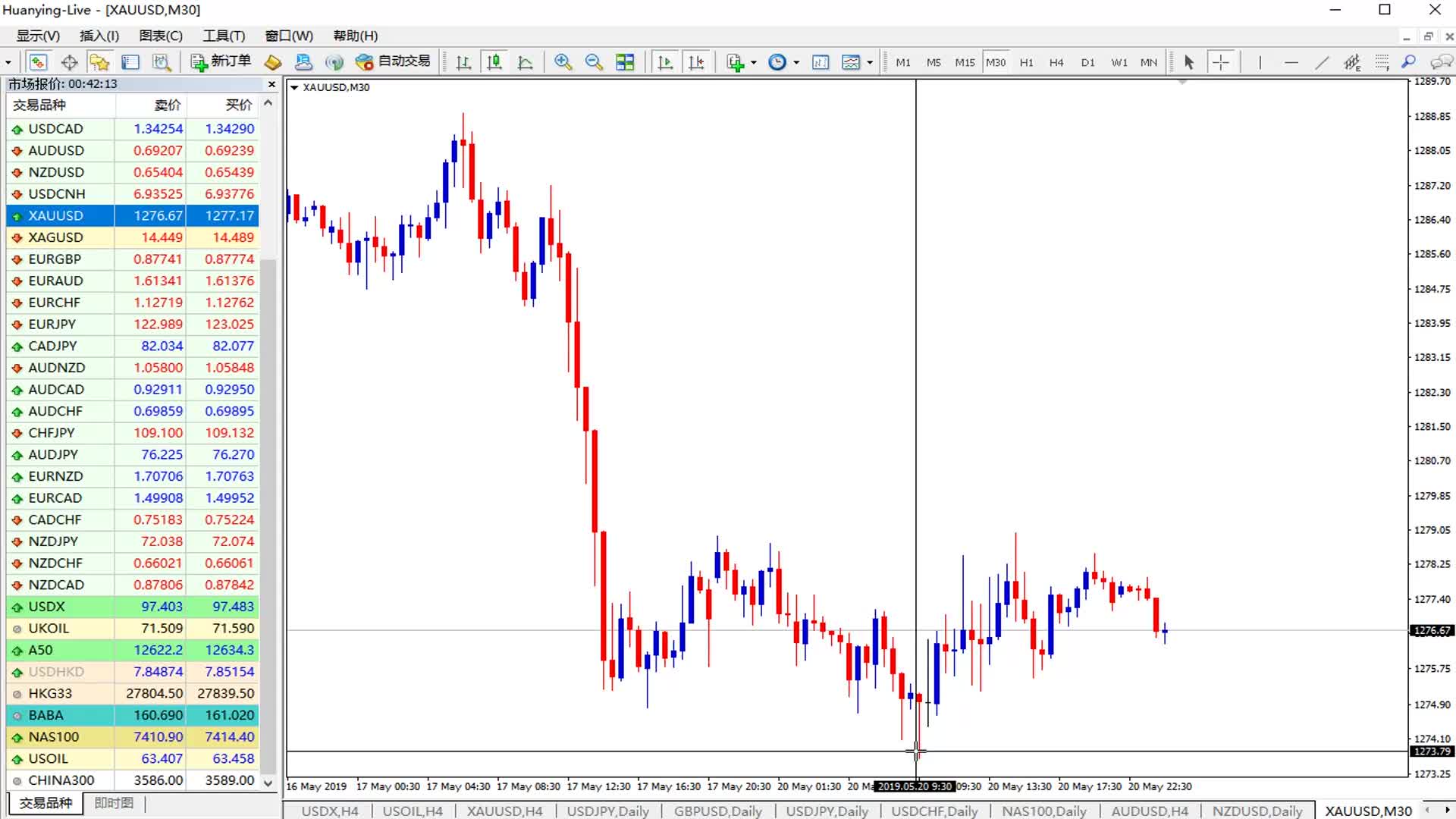Open the chart Templates icon

tap(851, 62)
